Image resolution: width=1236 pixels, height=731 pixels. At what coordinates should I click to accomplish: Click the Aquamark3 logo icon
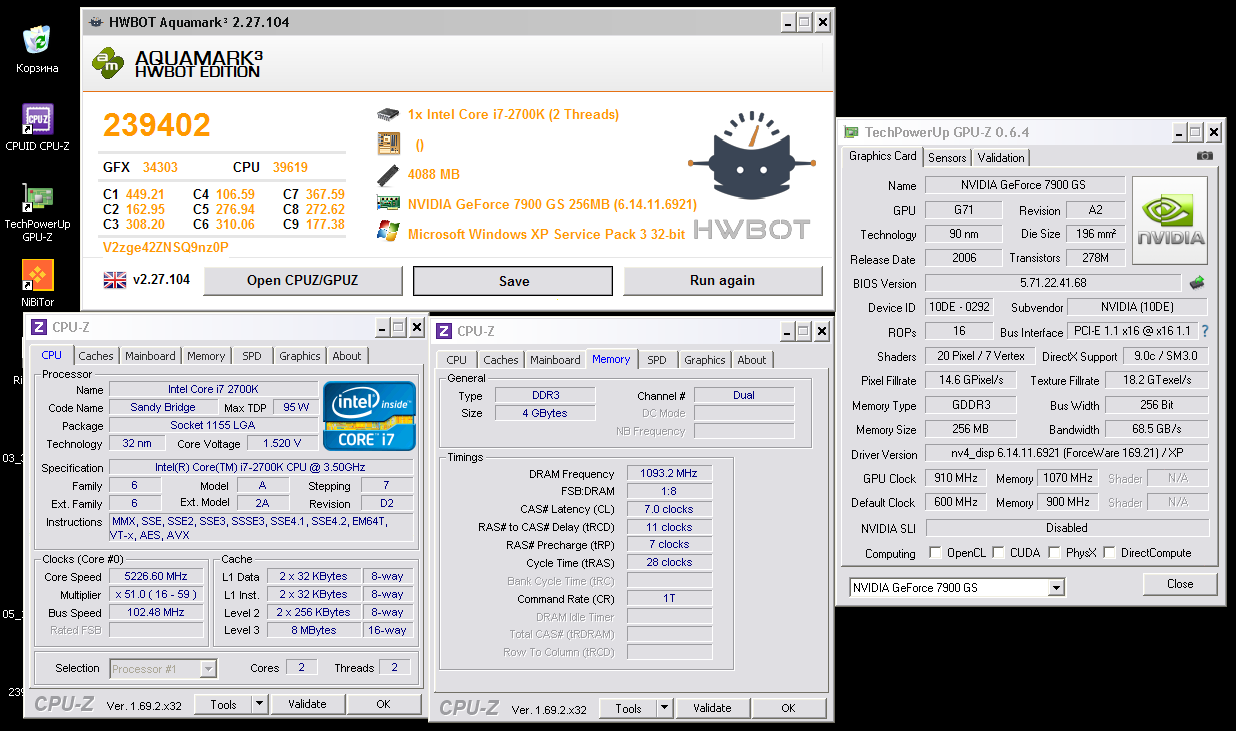point(108,63)
